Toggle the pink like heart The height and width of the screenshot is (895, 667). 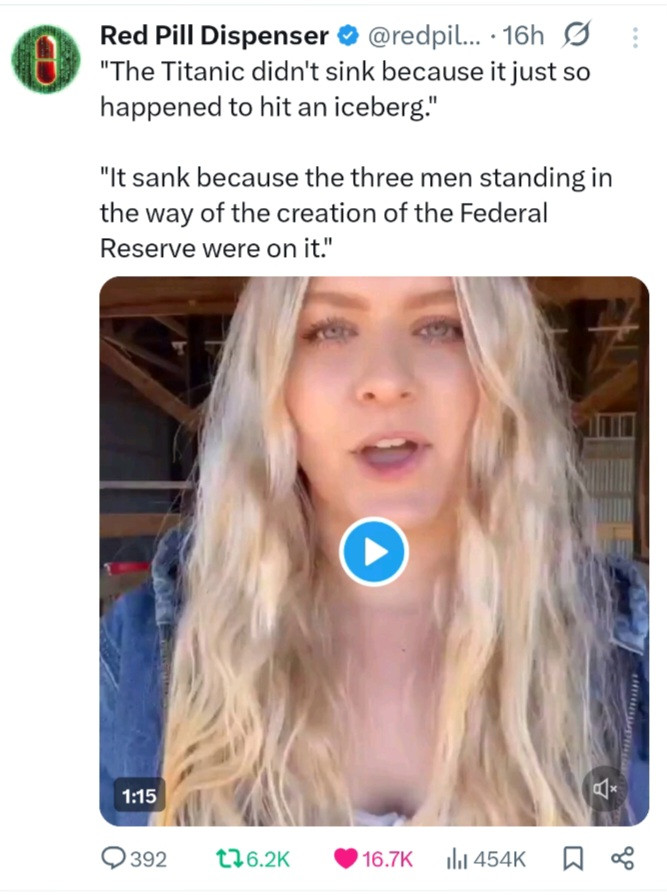[x=344, y=858]
